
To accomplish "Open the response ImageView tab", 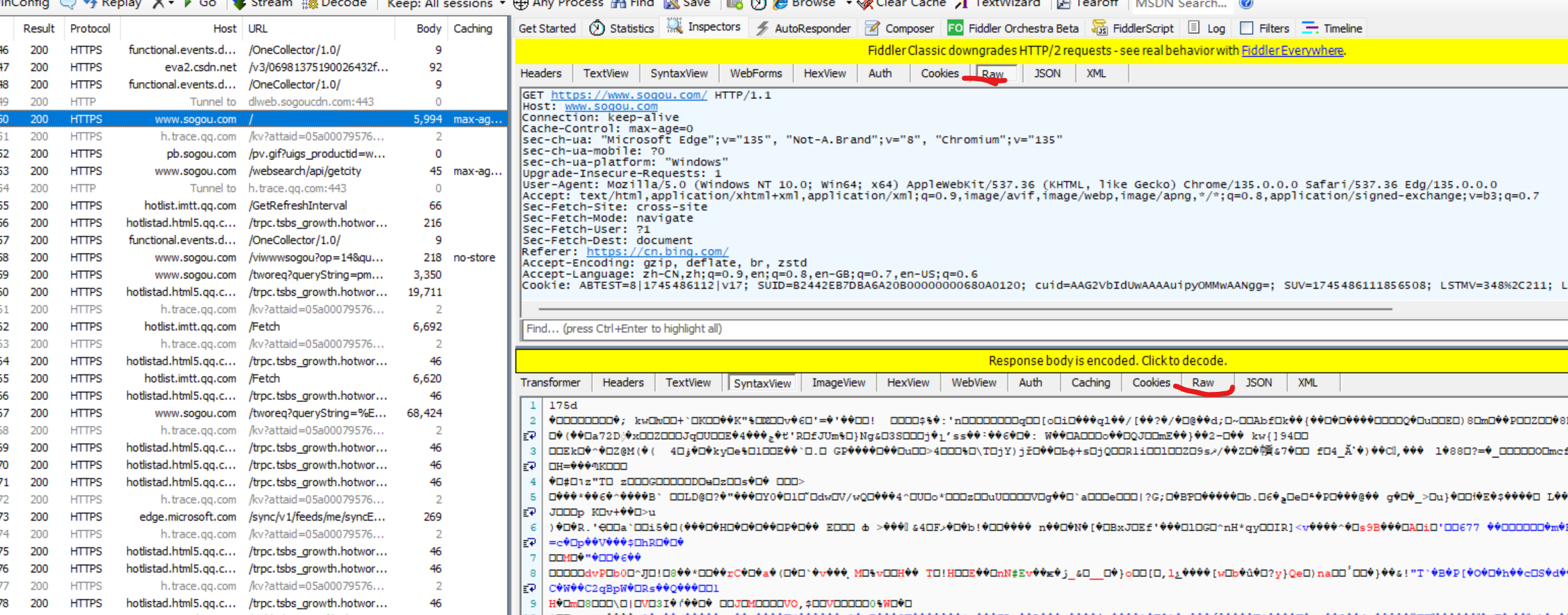I will point(838,382).
